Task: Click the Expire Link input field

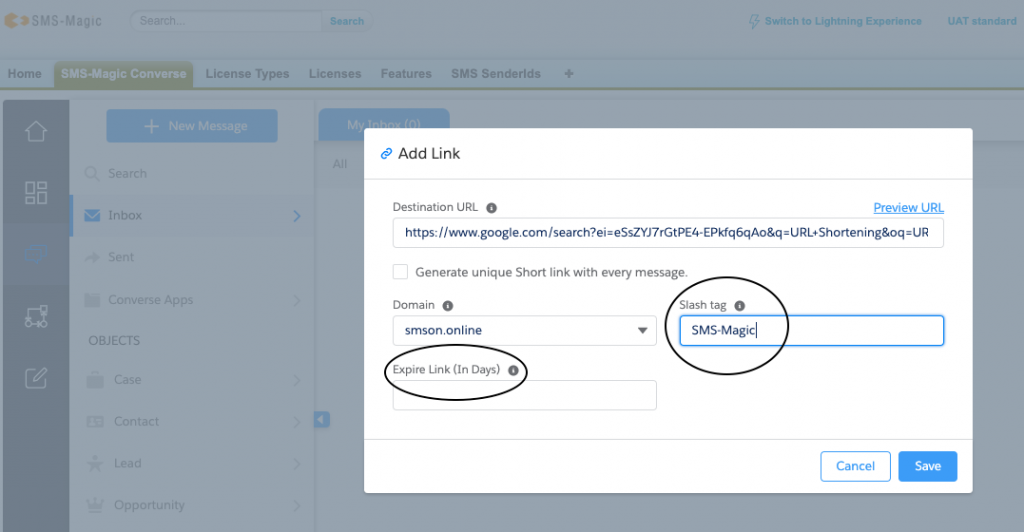Action: coord(524,396)
